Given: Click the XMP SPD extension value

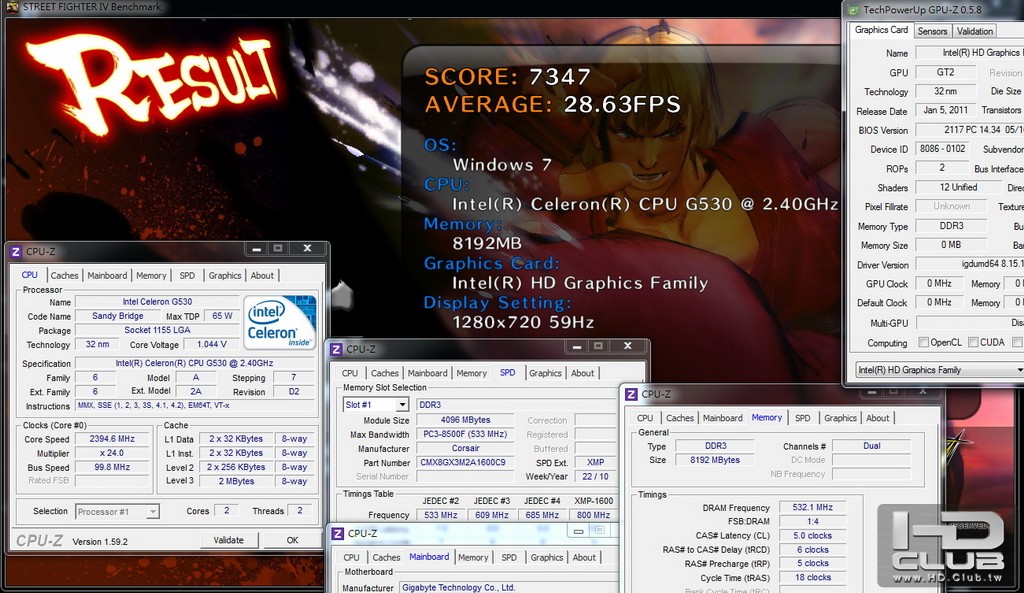Looking at the screenshot, I should coord(595,463).
